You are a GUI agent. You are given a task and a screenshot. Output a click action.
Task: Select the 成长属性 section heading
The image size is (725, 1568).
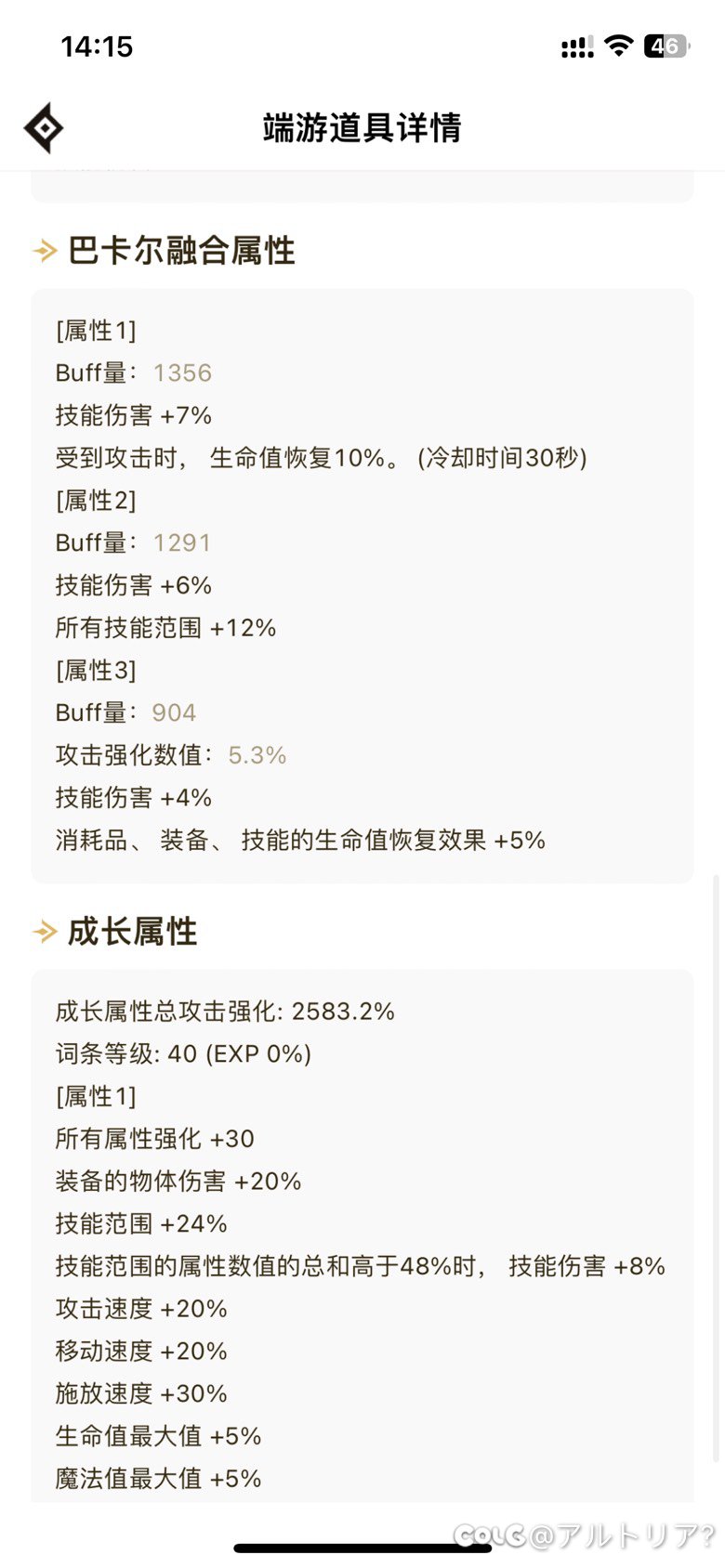coord(132,932)
